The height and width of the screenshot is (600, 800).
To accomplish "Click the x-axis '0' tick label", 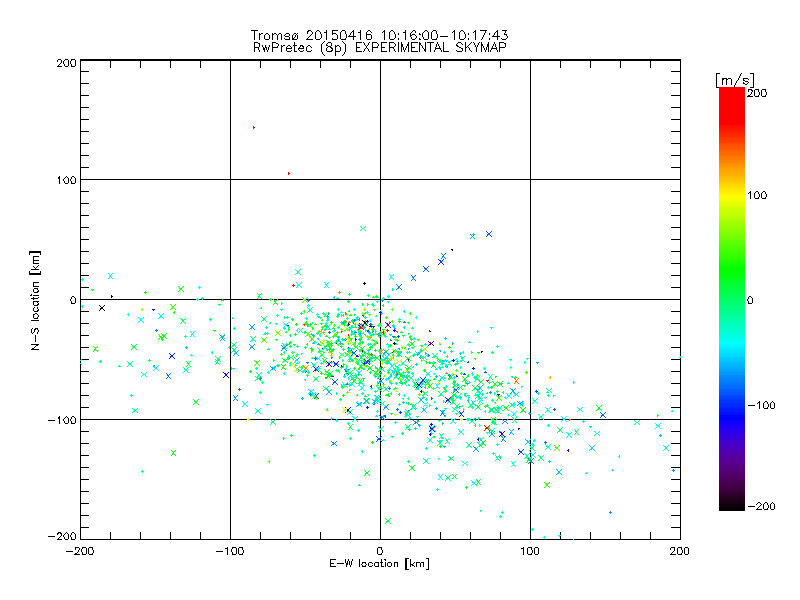I will tap(380, 551).
